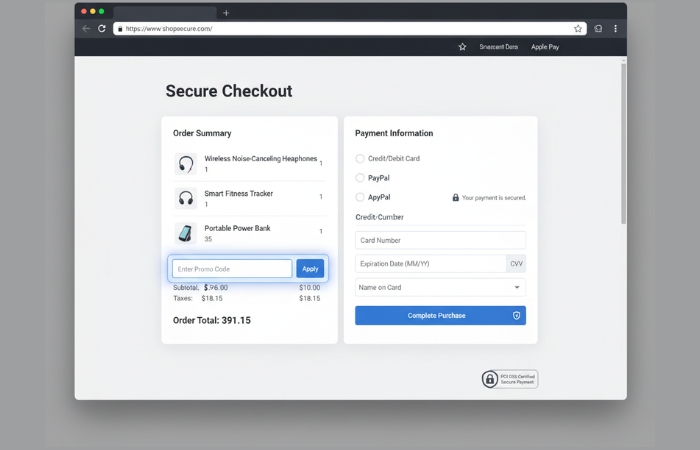The width and height of the screenshot is (700, 450).
Task: Click the star icon in site header
Action: [462, 46]
